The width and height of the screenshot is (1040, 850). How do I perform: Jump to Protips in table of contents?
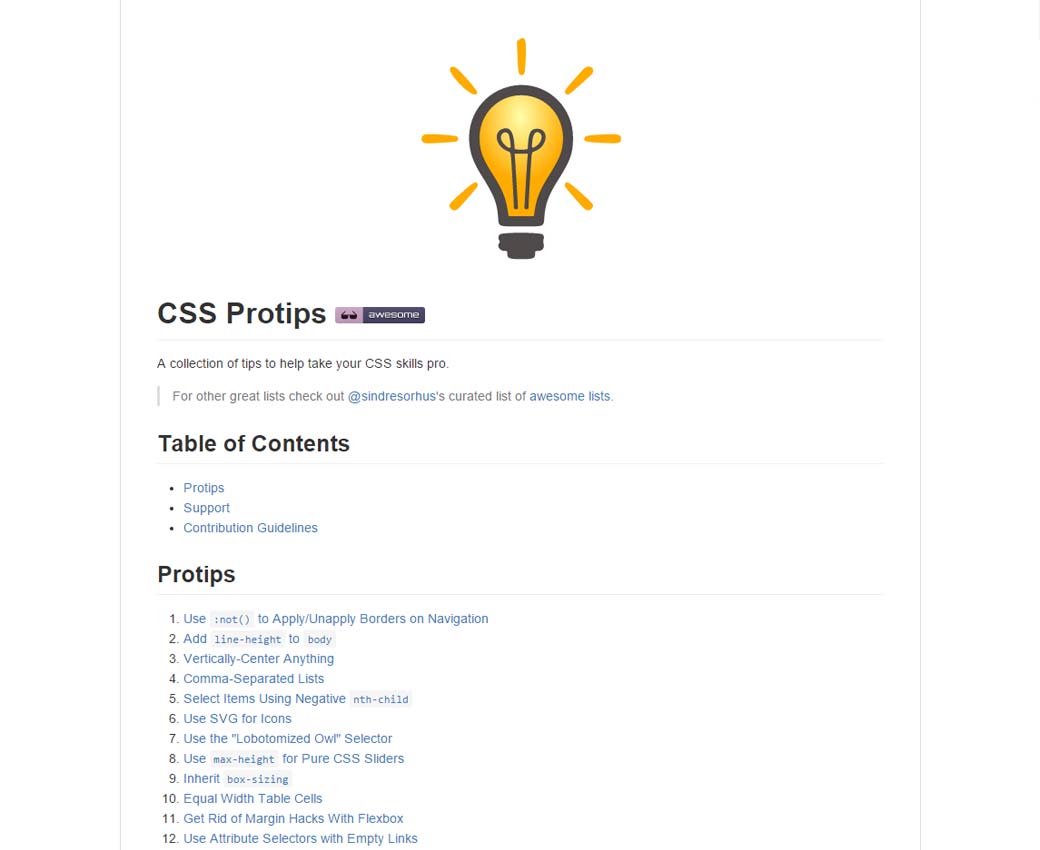tap(204, 488)
